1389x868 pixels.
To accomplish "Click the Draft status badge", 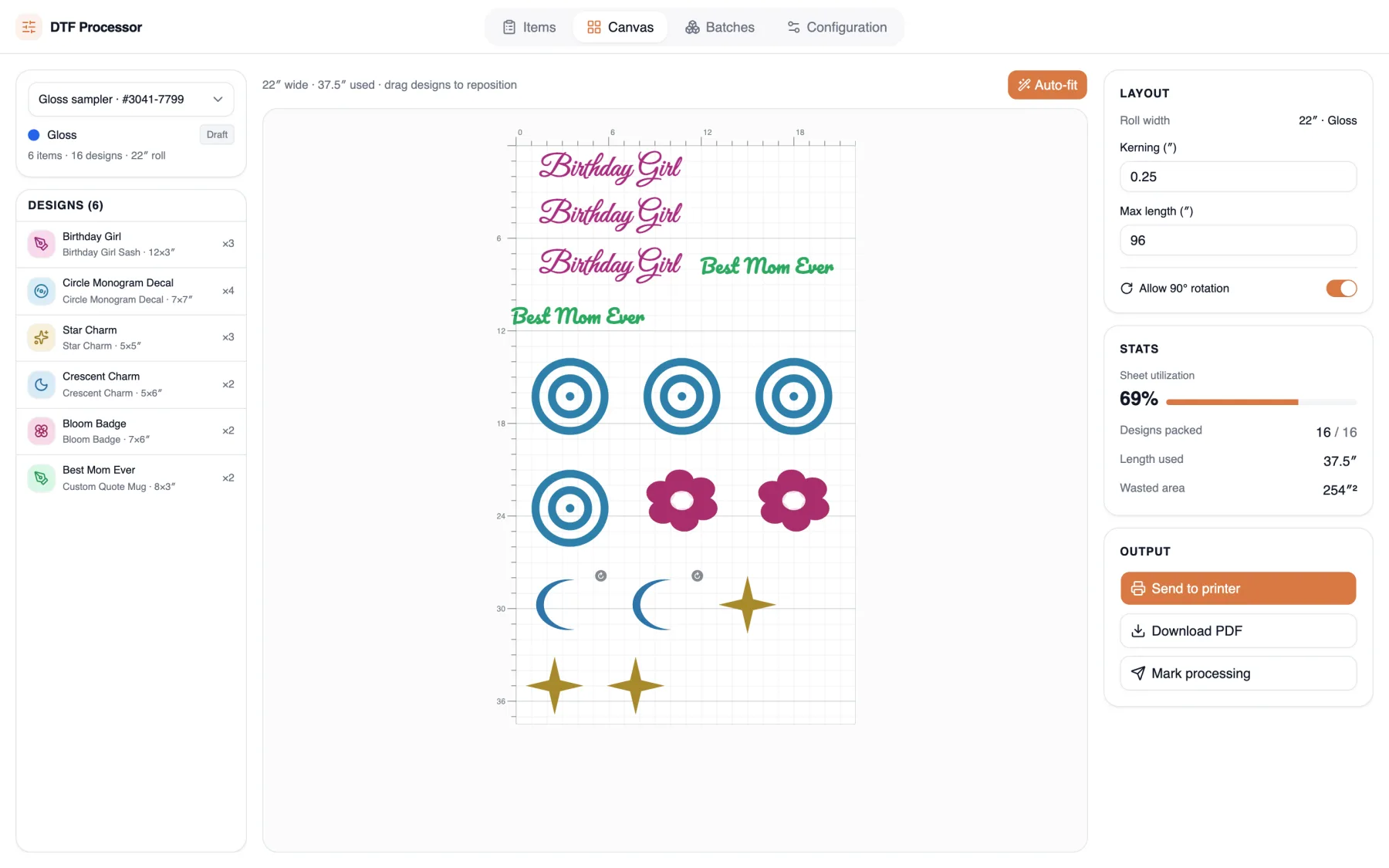I will tap(217, 134).
